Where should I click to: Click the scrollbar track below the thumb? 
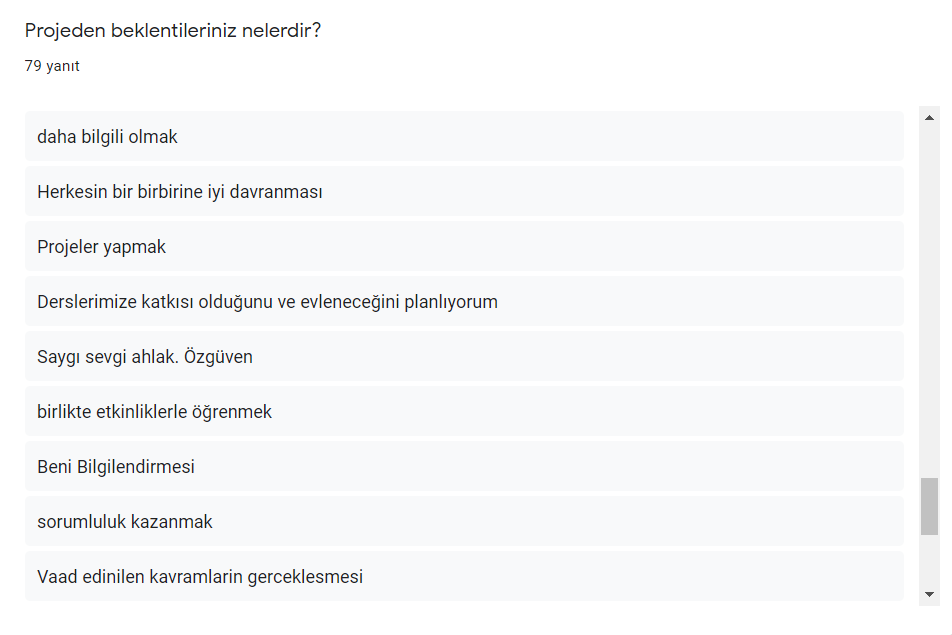point(929,560)
